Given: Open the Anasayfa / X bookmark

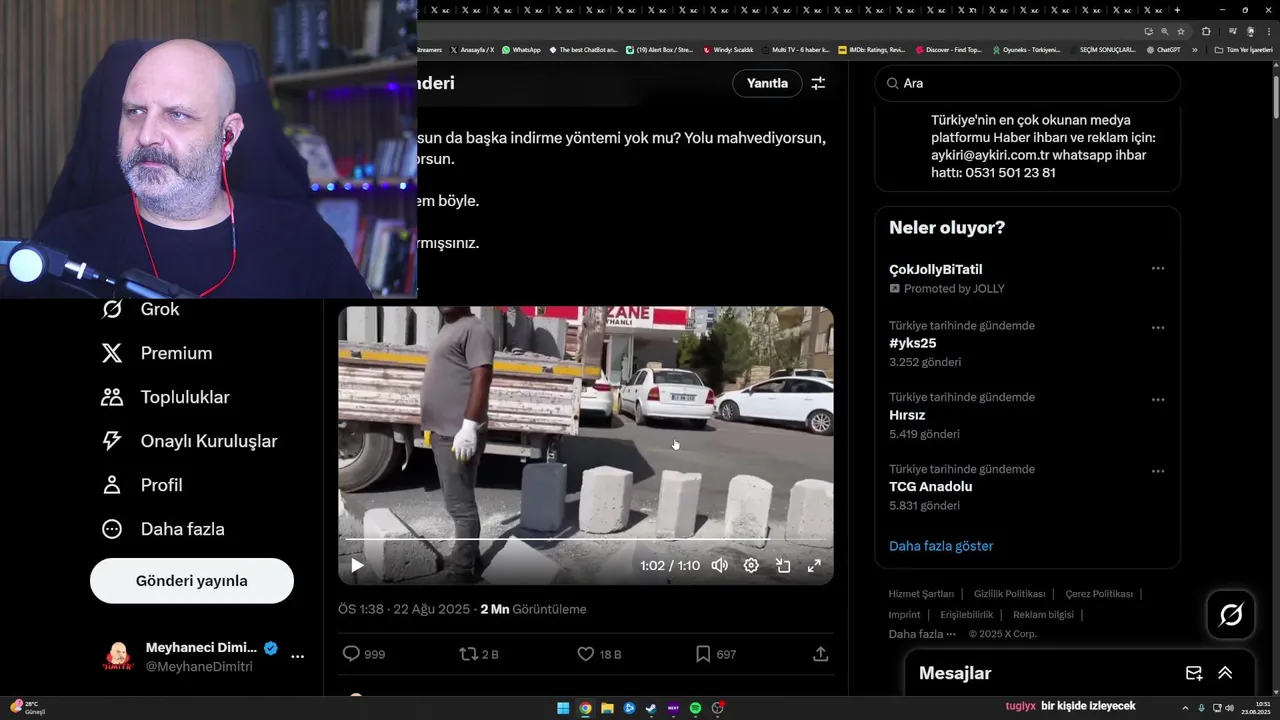Looking at the screenshot, I should click(x=472, y=50).
